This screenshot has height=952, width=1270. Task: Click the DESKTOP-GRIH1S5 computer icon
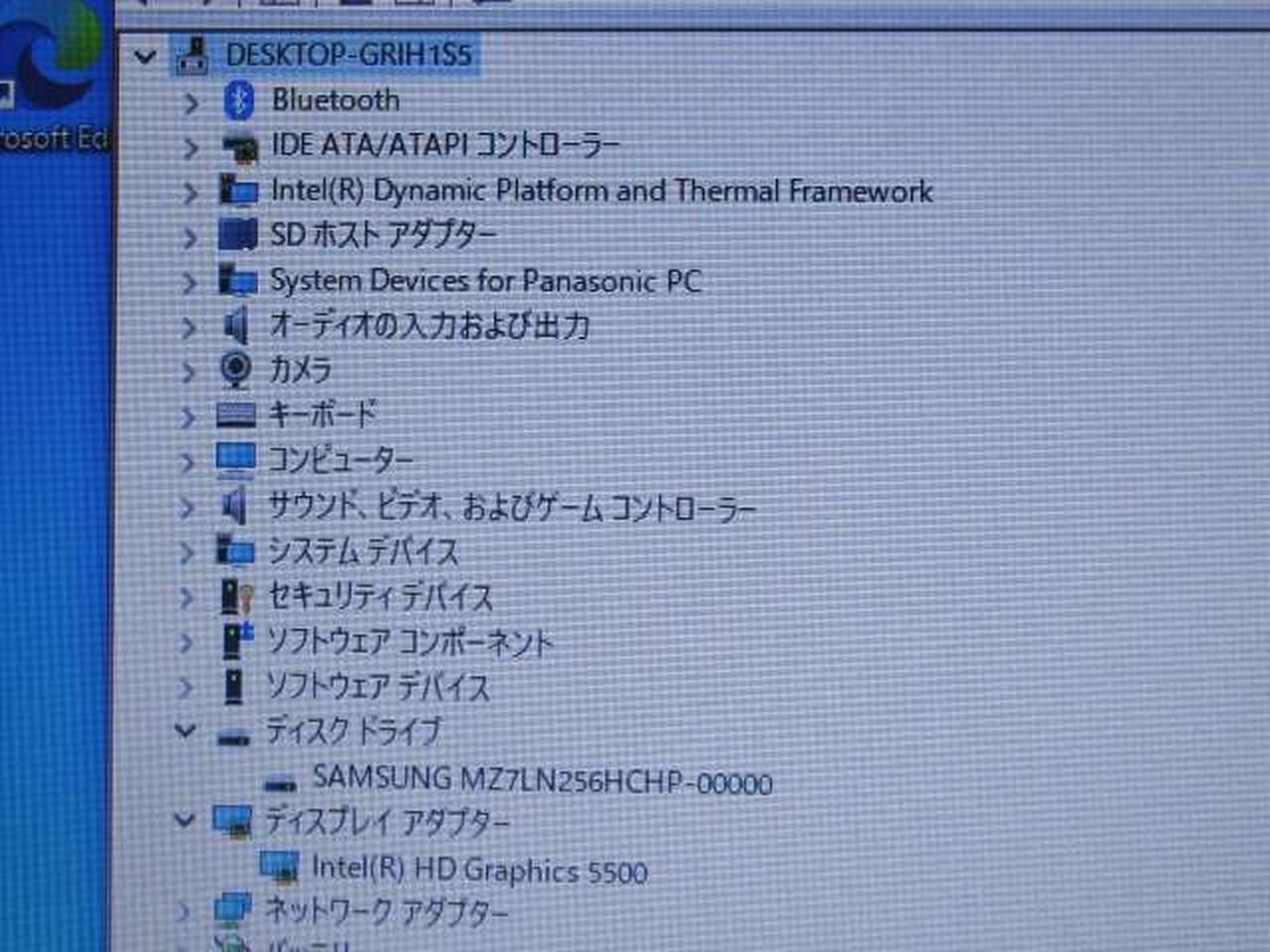tap(192, 56)
